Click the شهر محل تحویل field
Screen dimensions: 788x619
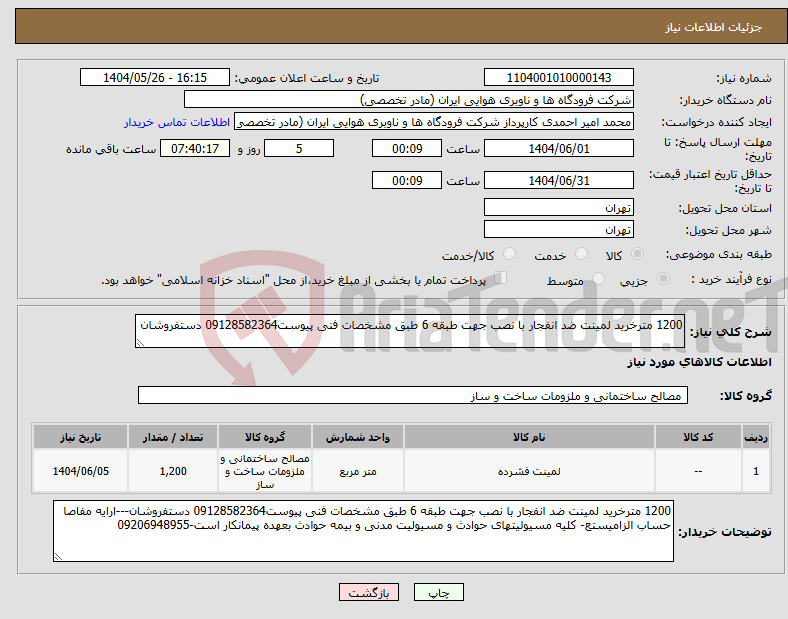pyautogui.click(x=559, y=229)
